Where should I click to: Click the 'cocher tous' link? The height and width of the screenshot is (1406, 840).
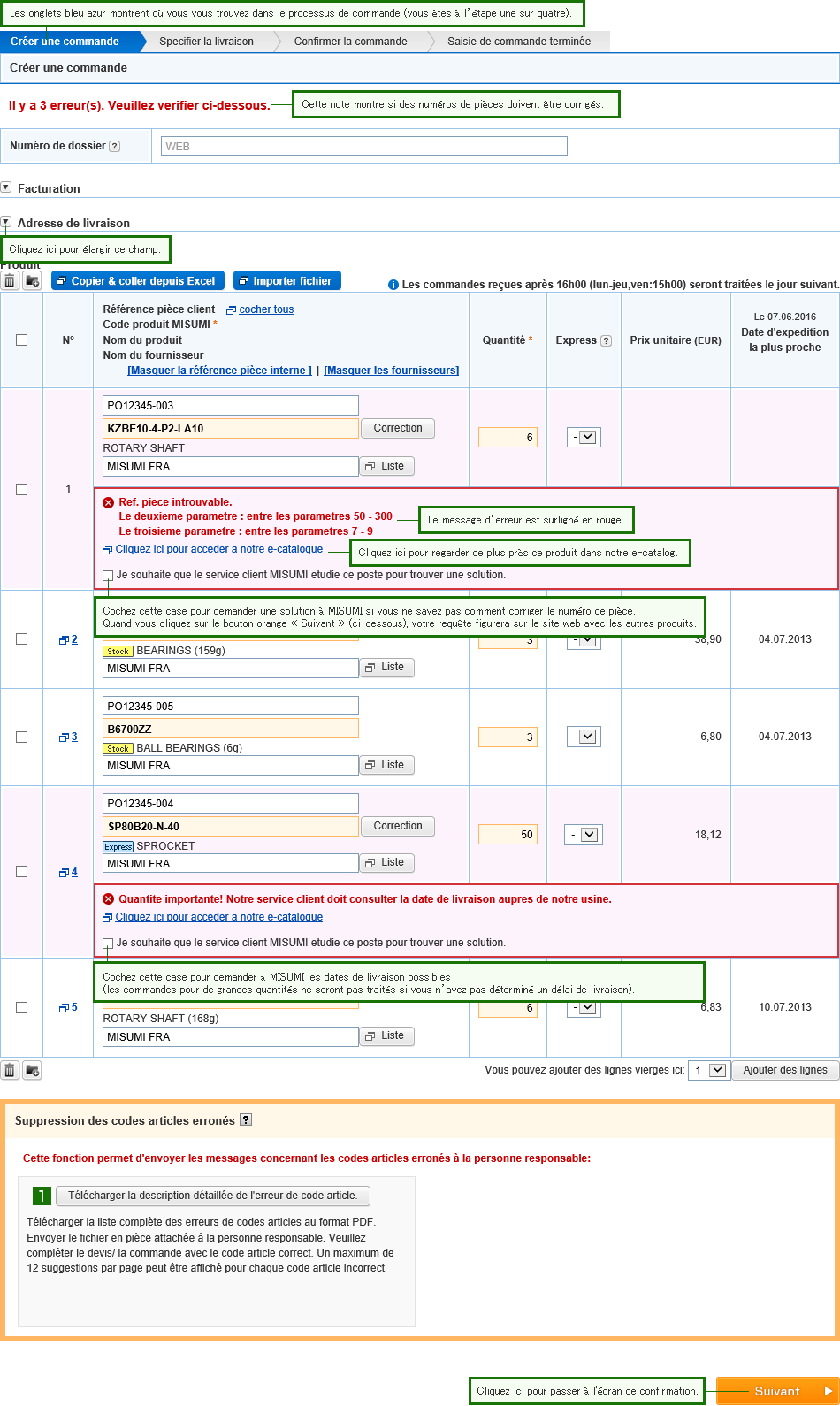coord(266,309)
